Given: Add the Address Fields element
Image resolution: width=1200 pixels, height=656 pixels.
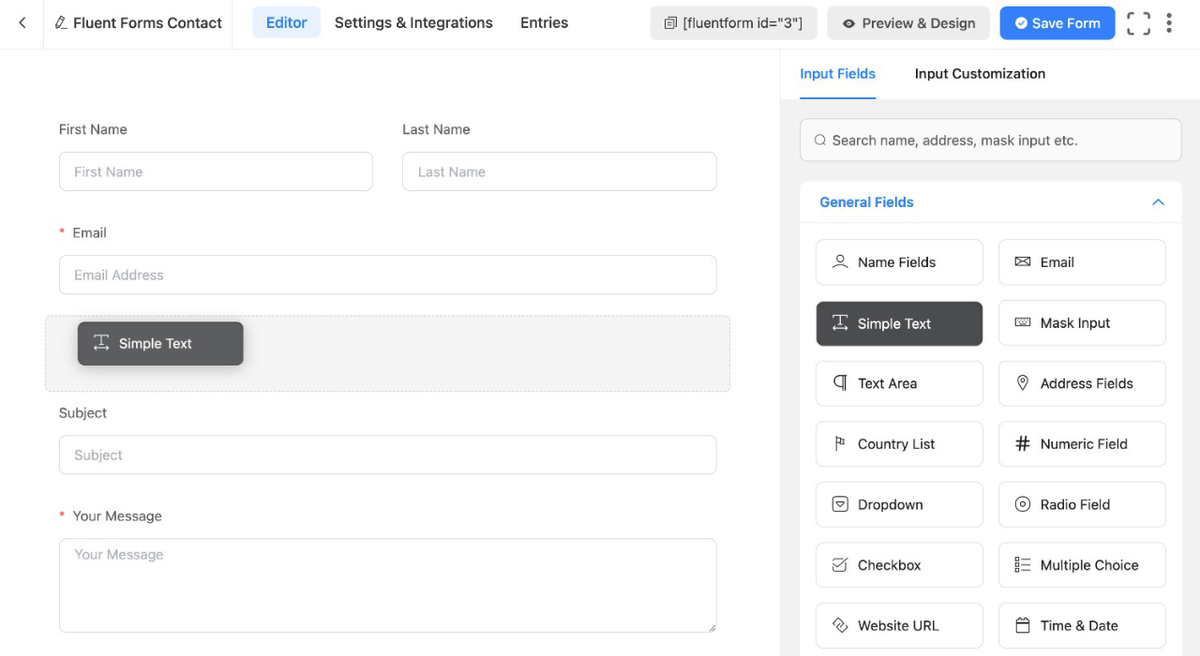Looking at the screenshot, I should pyautogui.click(x=1081, y=383).
